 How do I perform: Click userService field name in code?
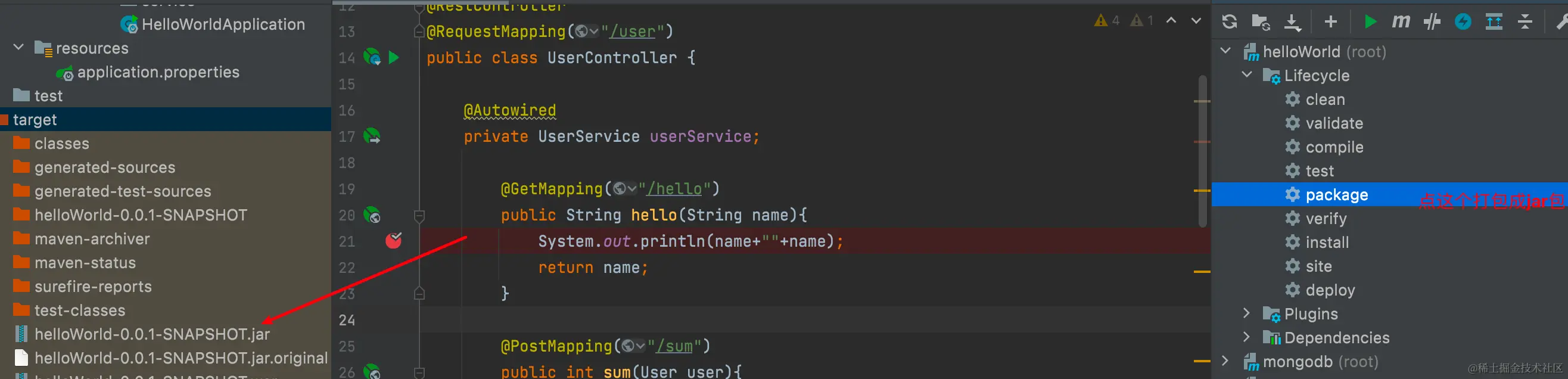click(700, 136)
